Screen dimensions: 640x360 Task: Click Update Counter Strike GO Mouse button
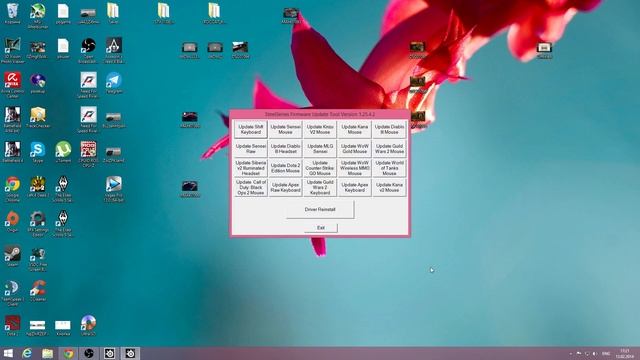tap(320, 168)
